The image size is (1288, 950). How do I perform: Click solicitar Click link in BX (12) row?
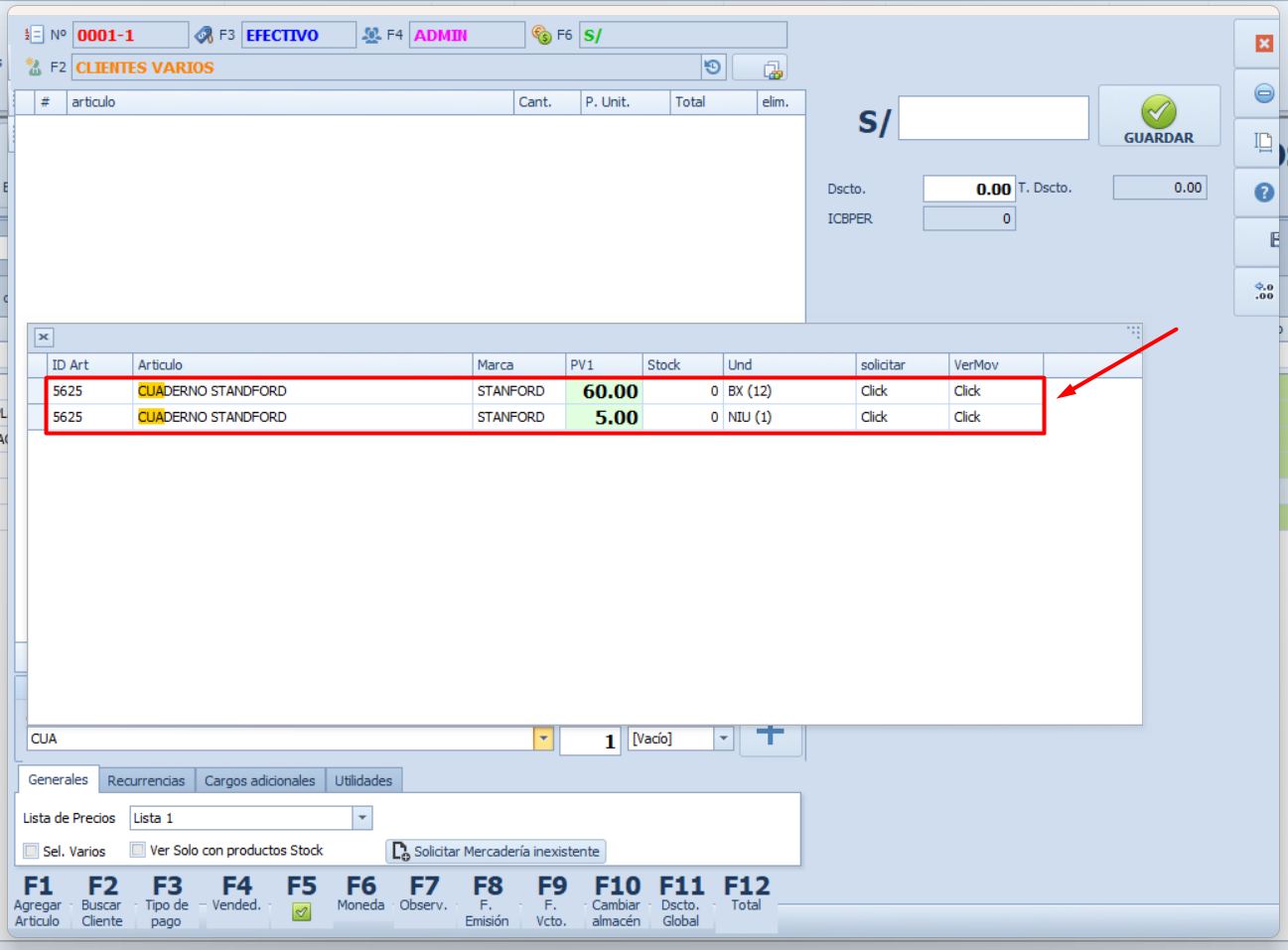point(874,391)
